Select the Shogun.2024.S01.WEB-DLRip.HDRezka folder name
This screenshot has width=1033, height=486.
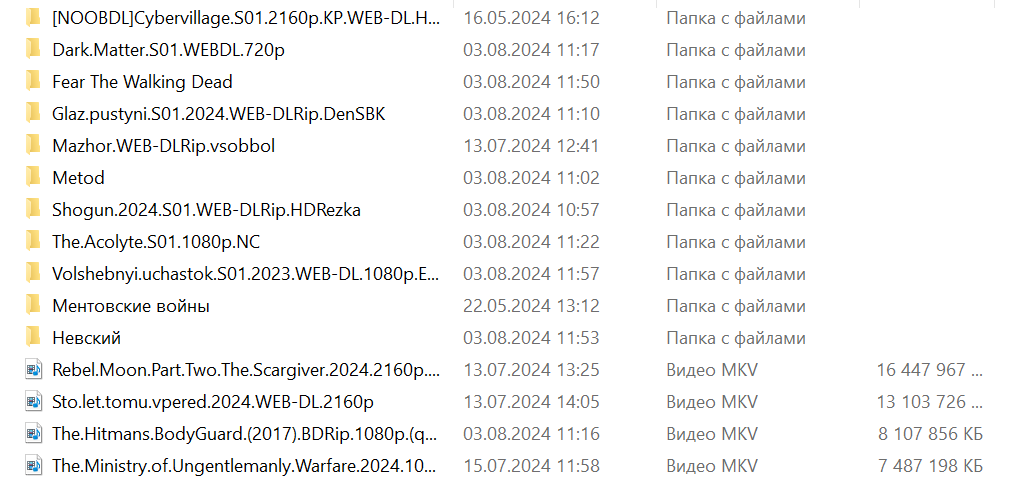point(206,210)
